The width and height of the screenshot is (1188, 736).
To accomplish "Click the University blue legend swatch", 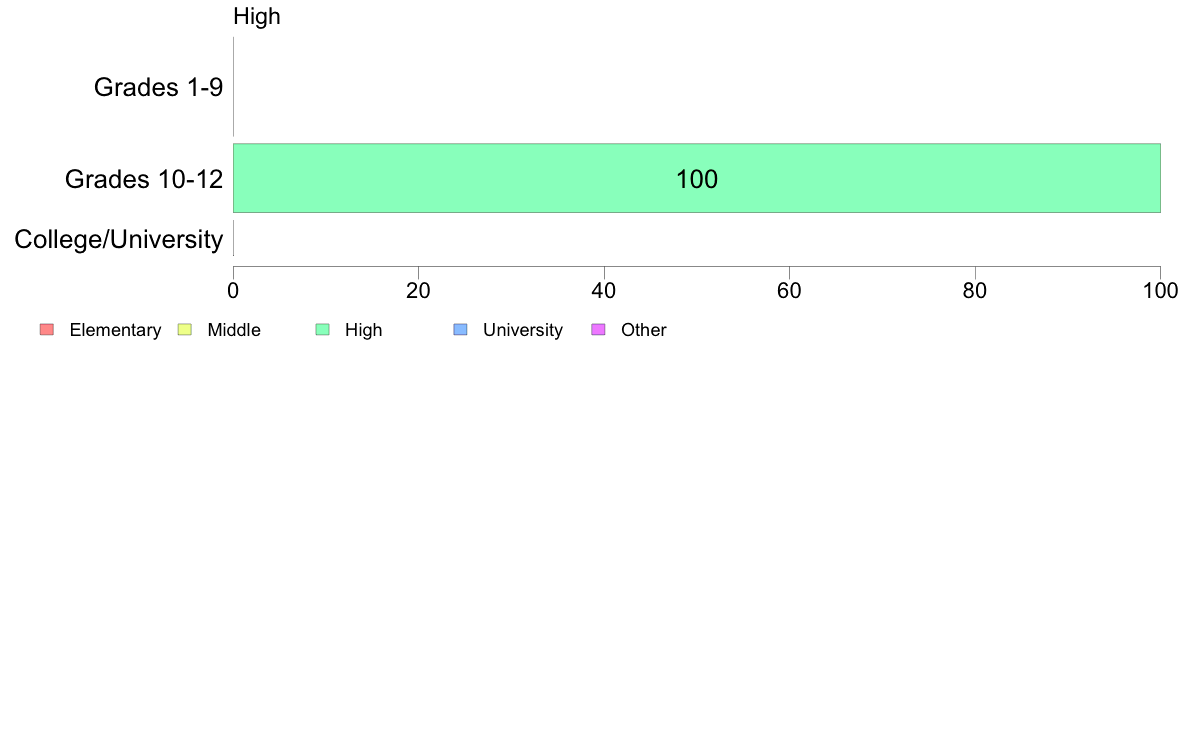I will [460, 330].
